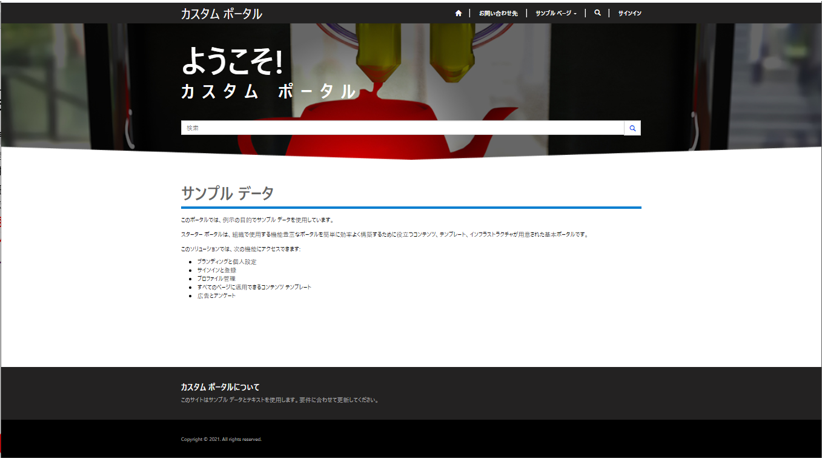Open the navbar search magnifier icon
The height and width of the screenshot is (458, 822).
(x=598, y=13)
